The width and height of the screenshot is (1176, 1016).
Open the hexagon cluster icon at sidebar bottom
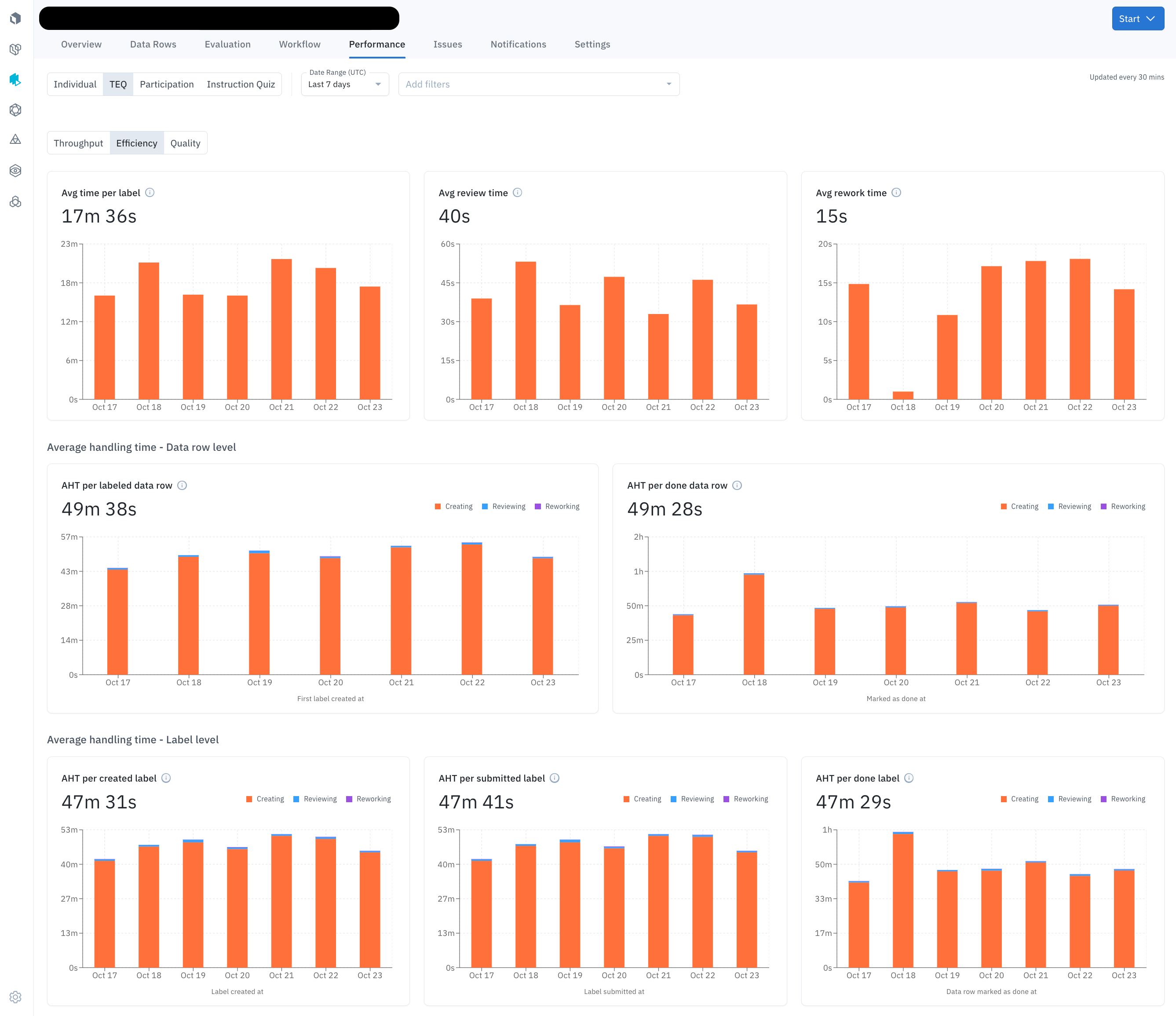(x=16, y=201)
